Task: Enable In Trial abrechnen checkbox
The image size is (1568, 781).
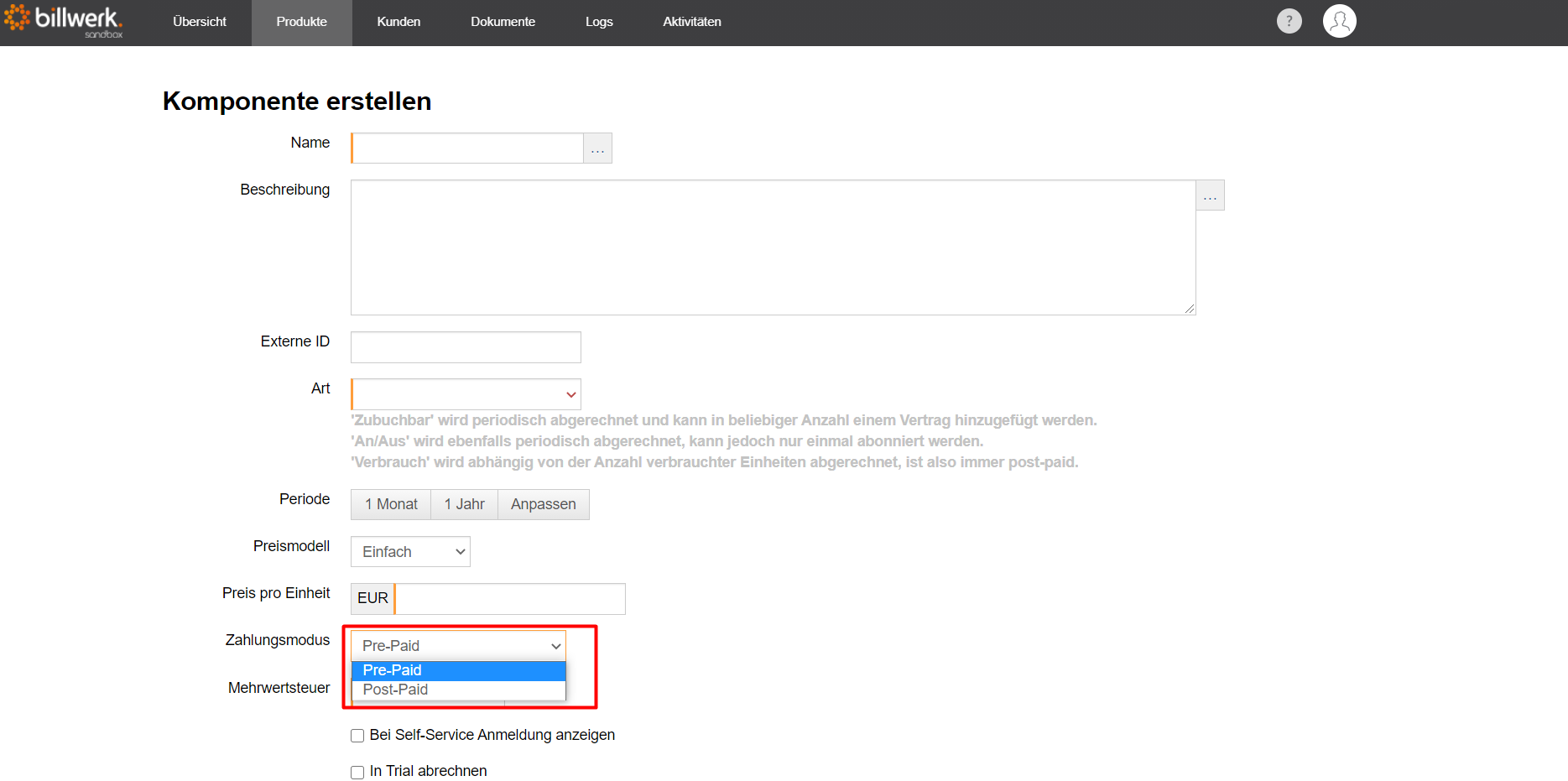Action: click(357, 772)
